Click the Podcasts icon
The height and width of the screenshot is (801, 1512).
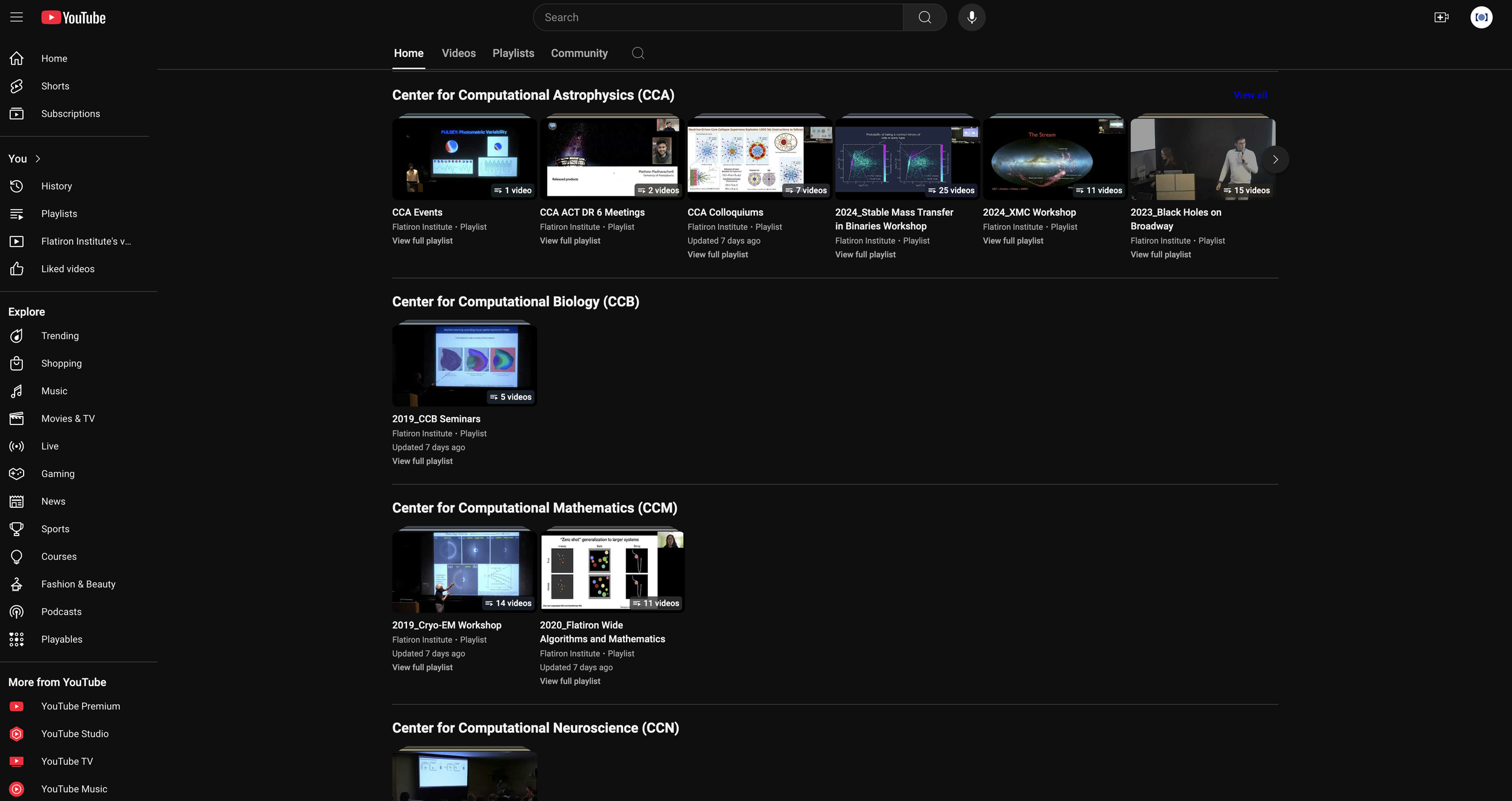click(x=16, y=612)
